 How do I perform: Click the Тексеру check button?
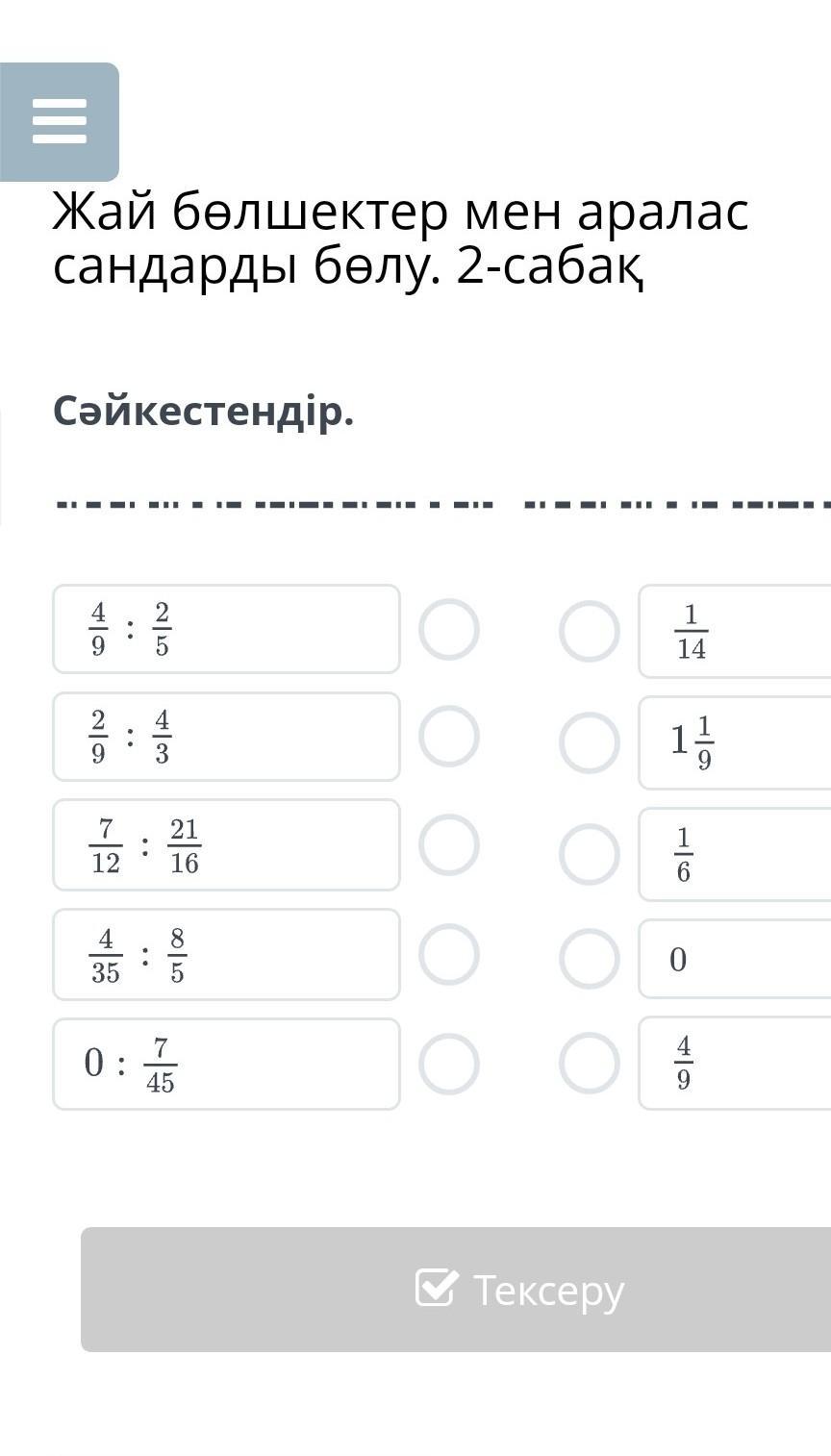[519, 1289]
